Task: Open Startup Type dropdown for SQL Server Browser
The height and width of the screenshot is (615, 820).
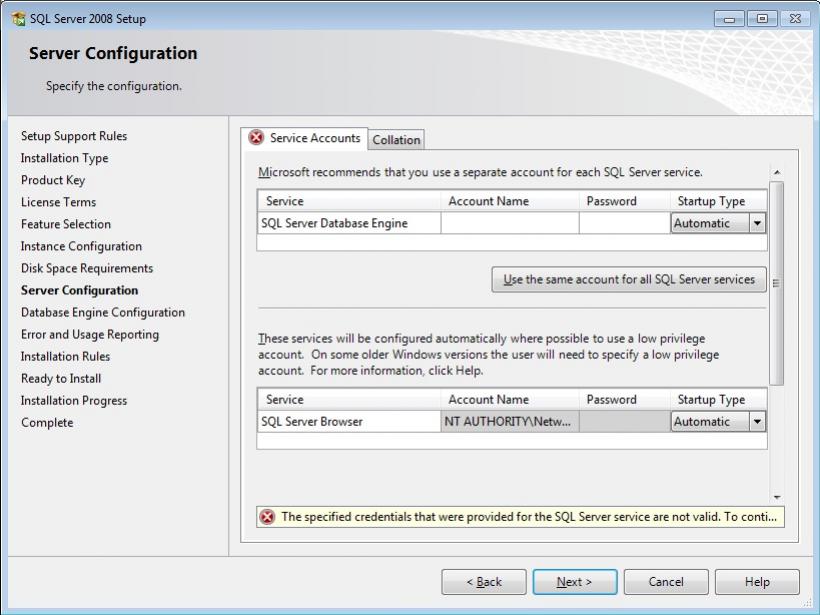Action: [757, 422]
